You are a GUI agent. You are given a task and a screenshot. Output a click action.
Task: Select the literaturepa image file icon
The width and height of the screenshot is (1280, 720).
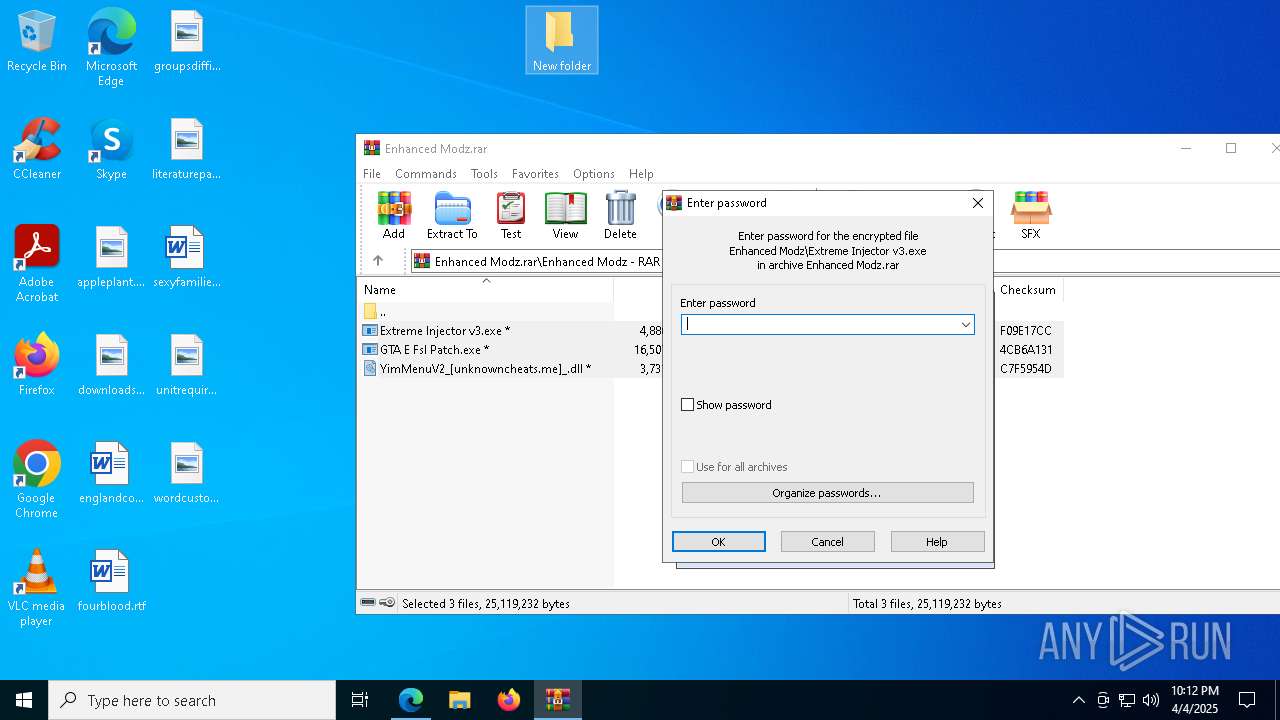pos(186,149)
